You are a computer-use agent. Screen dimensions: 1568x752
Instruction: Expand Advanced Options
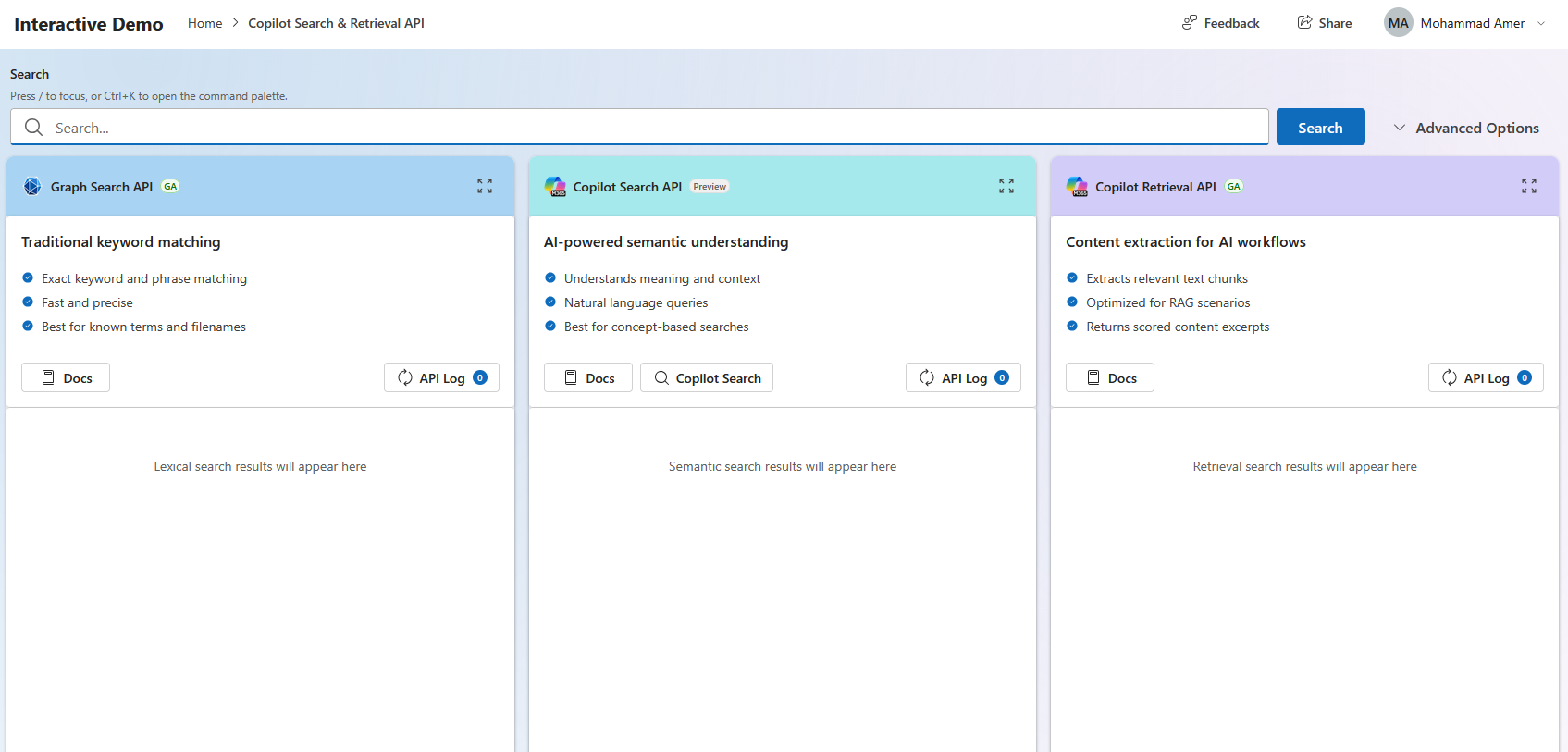click(1466, 128)
